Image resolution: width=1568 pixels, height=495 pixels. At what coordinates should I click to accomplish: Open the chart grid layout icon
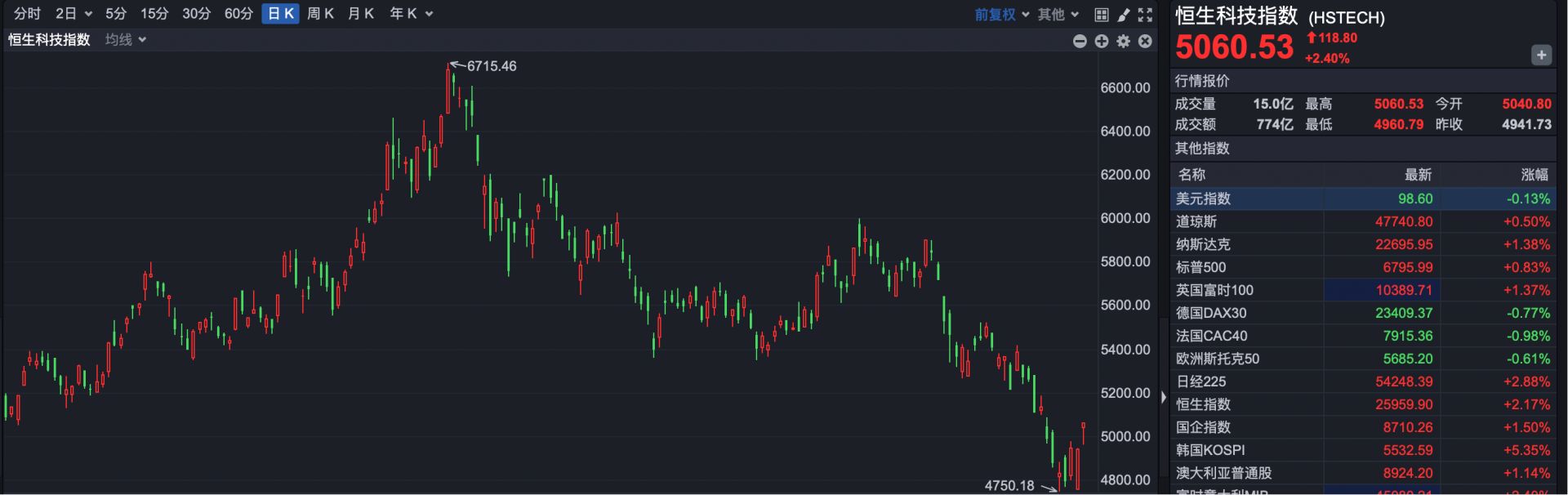coord(1102,15)
